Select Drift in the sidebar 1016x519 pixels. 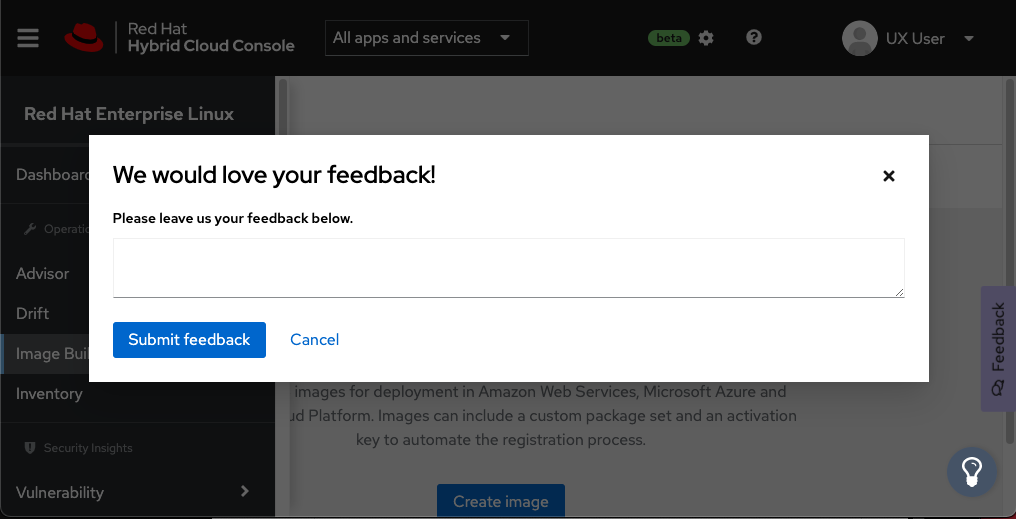coord(33,313)
